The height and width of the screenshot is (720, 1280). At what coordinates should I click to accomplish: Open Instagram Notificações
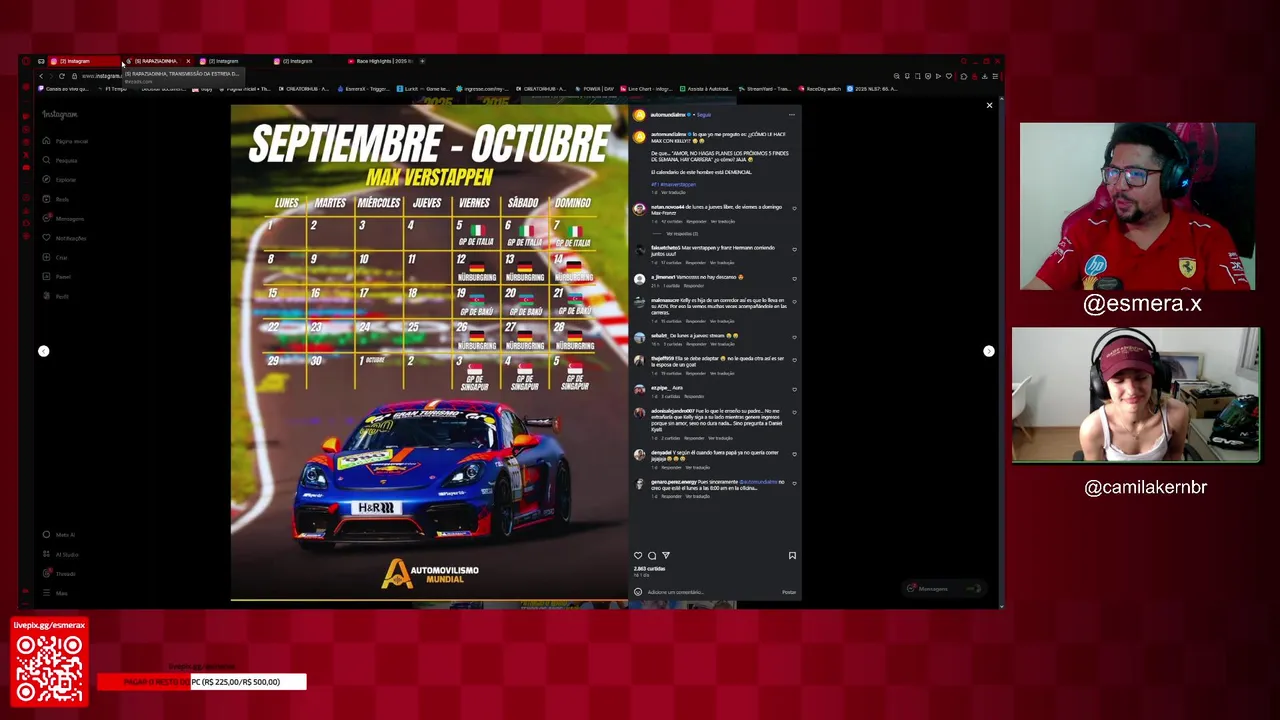tap(64, 238)
